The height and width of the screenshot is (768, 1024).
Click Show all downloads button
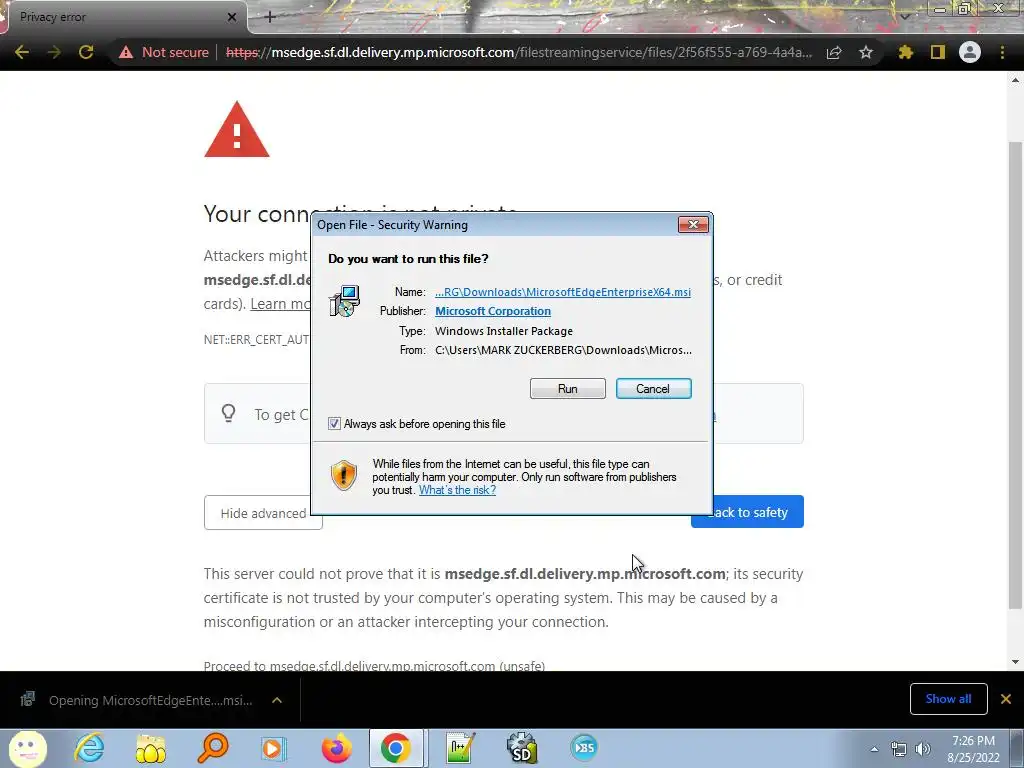coord(948,699)
